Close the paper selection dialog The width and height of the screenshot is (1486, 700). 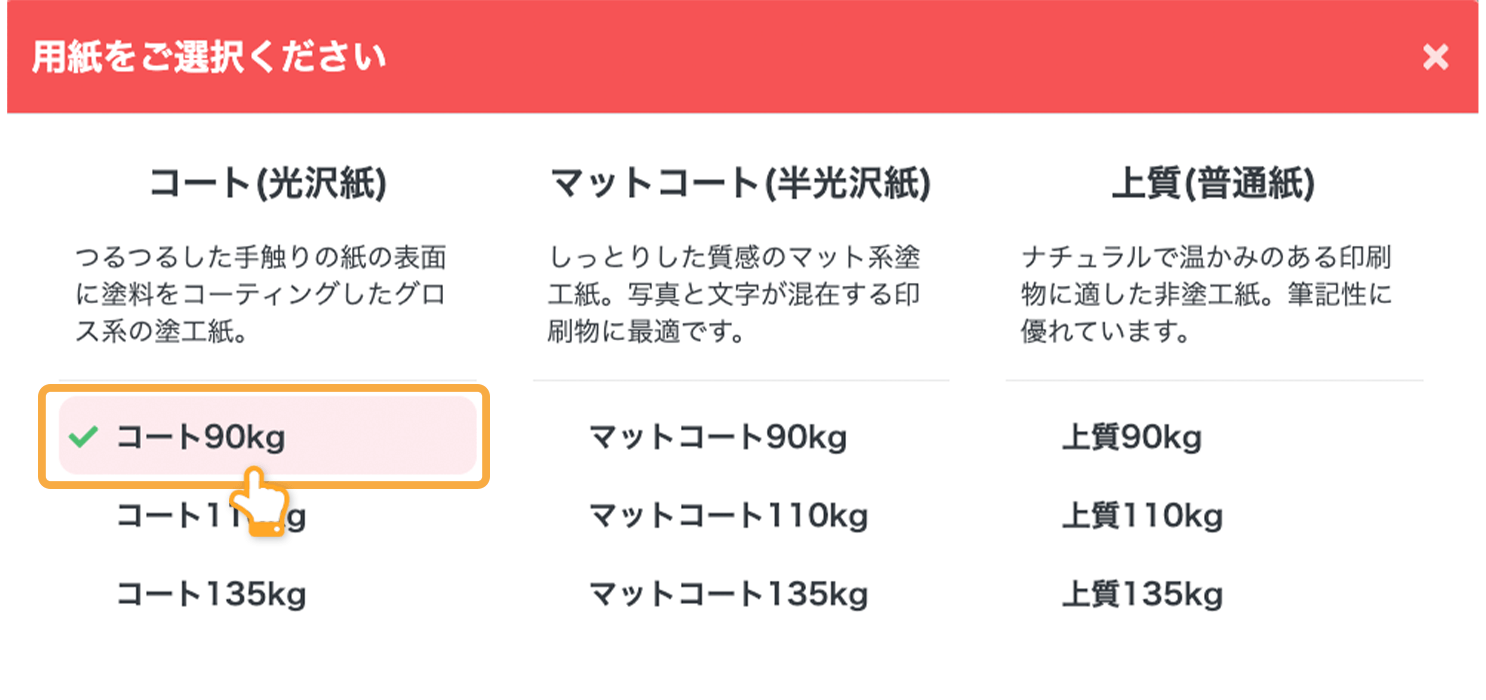click(1435, 58)
